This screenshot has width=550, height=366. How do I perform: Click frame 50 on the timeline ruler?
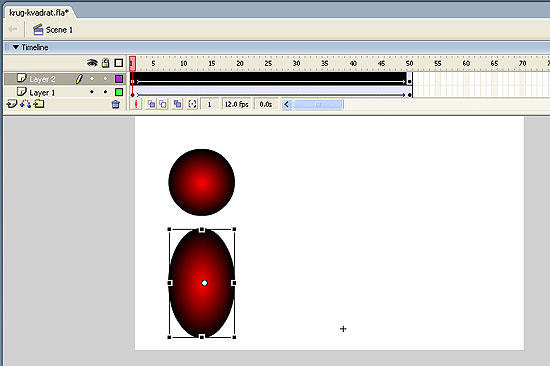[409, 63]
